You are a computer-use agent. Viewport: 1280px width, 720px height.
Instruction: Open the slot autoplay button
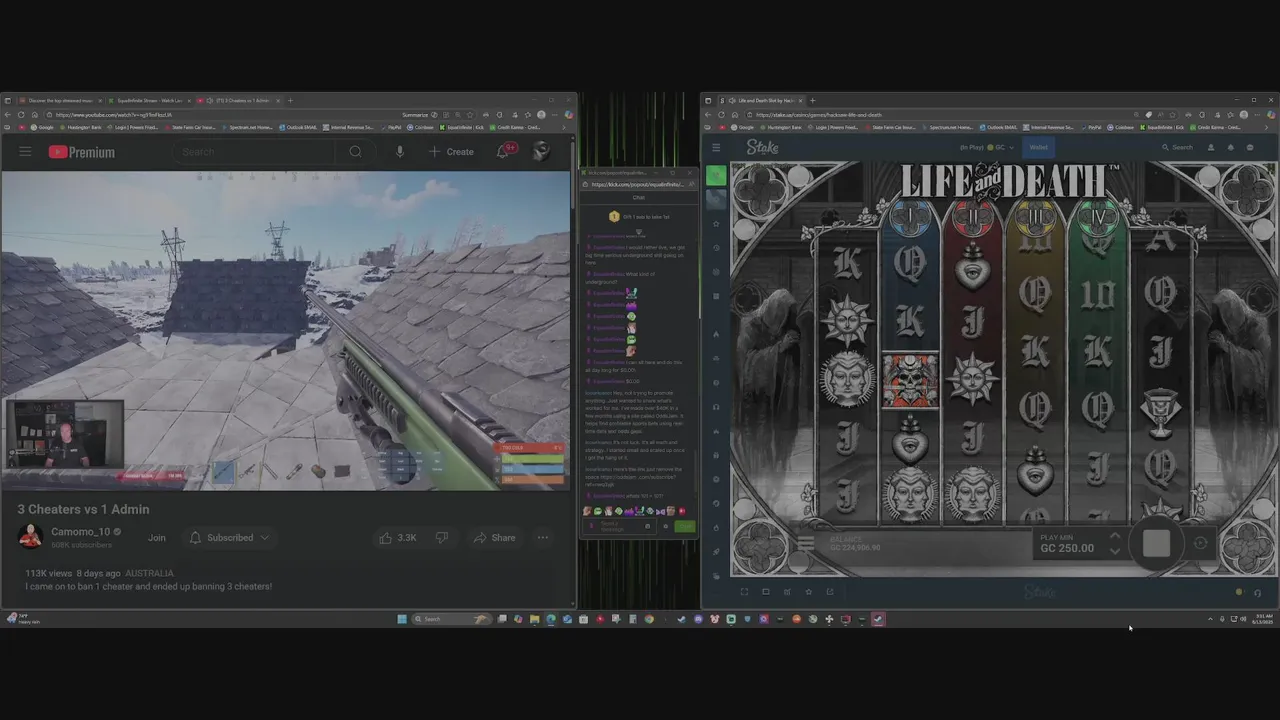[1200, 543]
